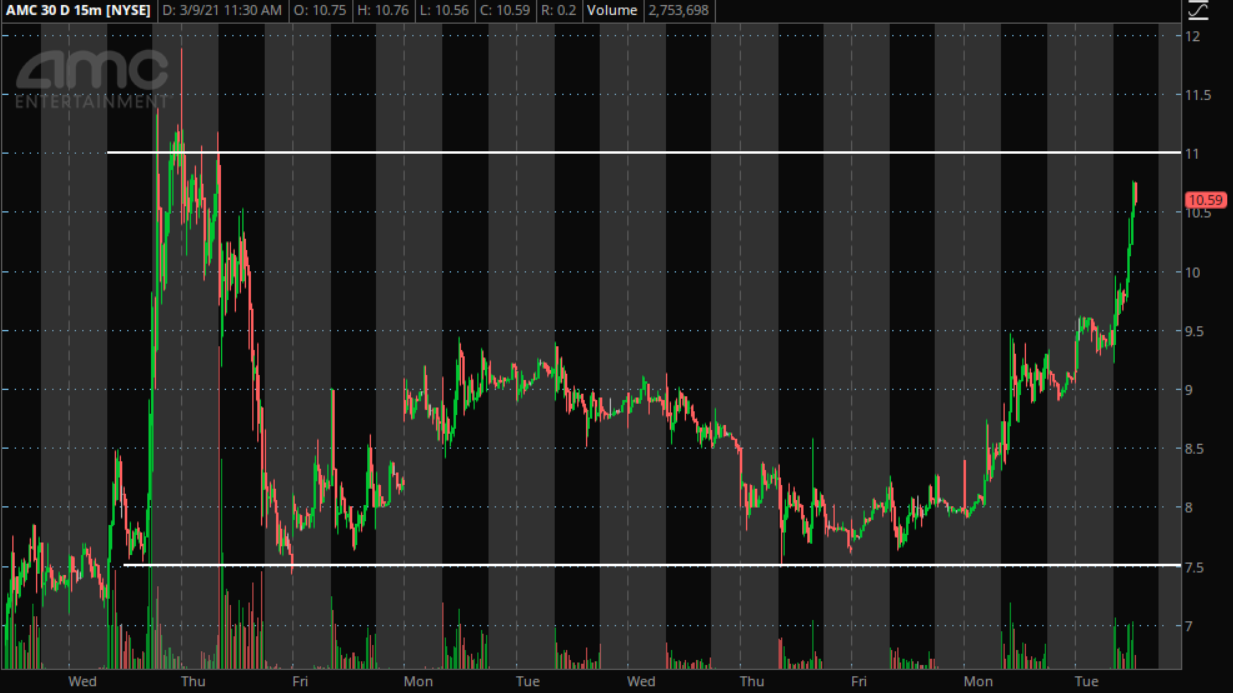Viewport: 1233px width, 693px height.
Task: Click the first Mon label on time axis
Action: tap(418, 681)
